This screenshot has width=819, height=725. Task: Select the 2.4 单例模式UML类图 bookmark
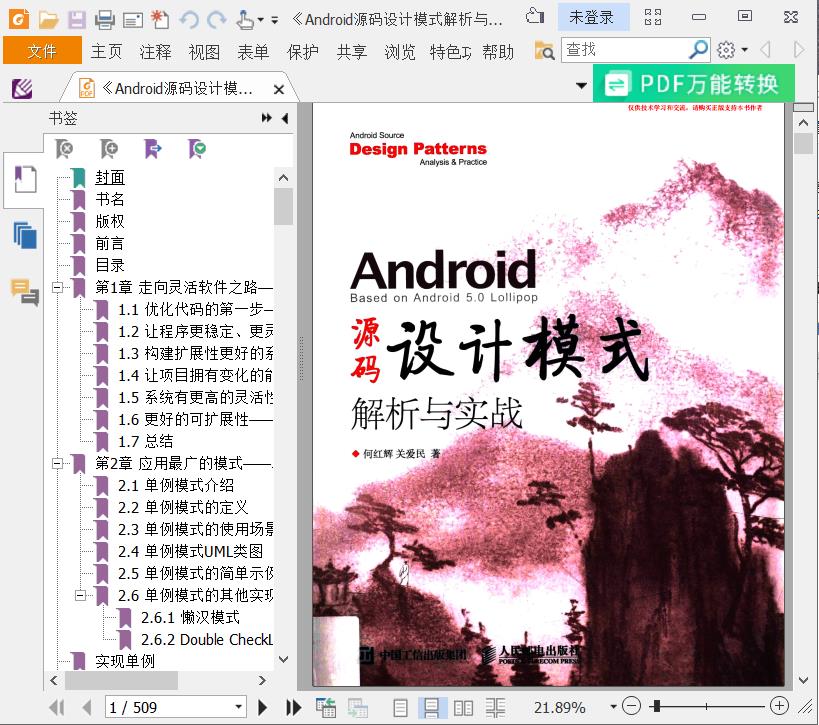pyautogui.click(x=190, y=552)
